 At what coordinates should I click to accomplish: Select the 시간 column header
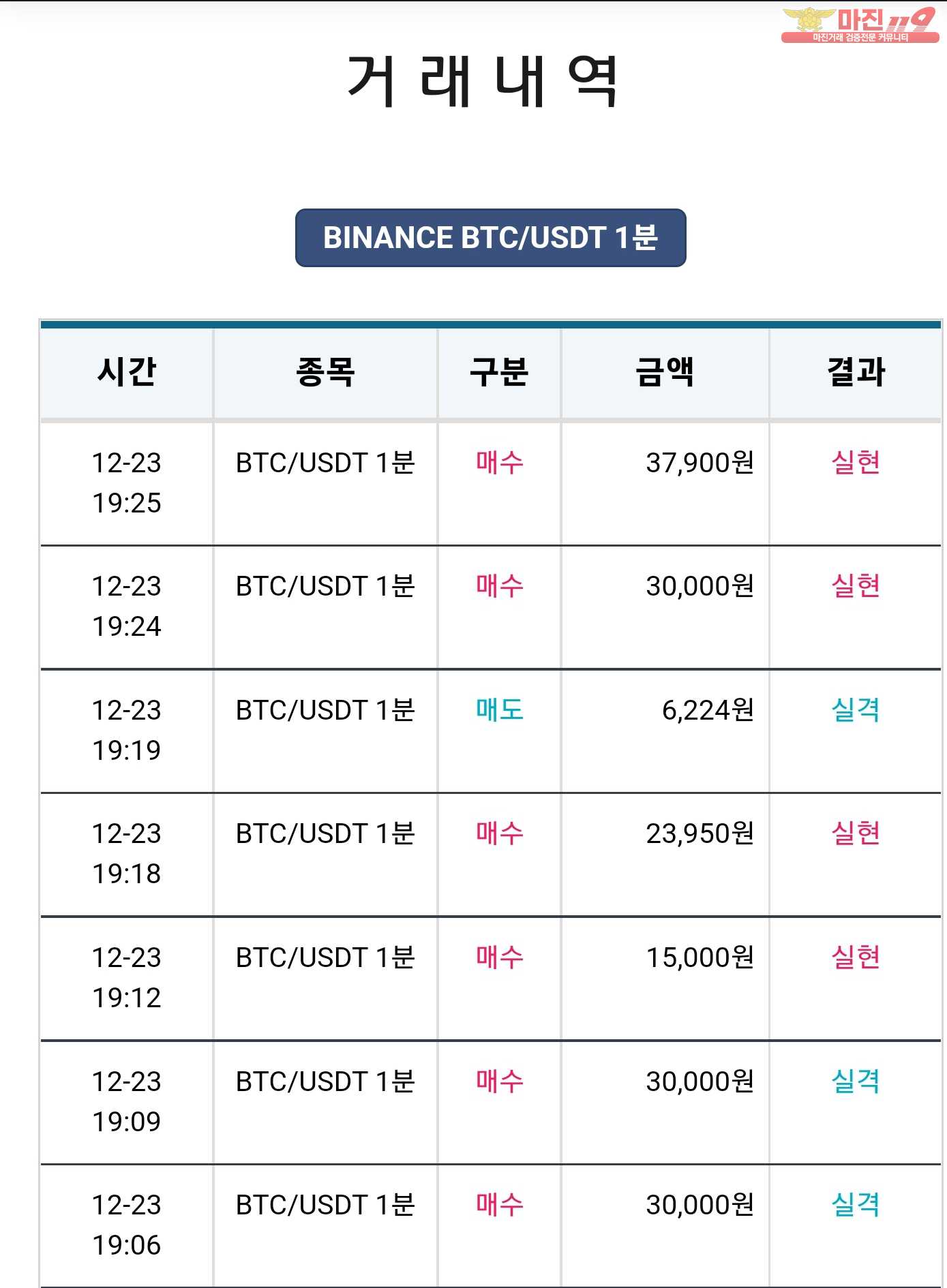pyautogui.click(x=127, y=372)
